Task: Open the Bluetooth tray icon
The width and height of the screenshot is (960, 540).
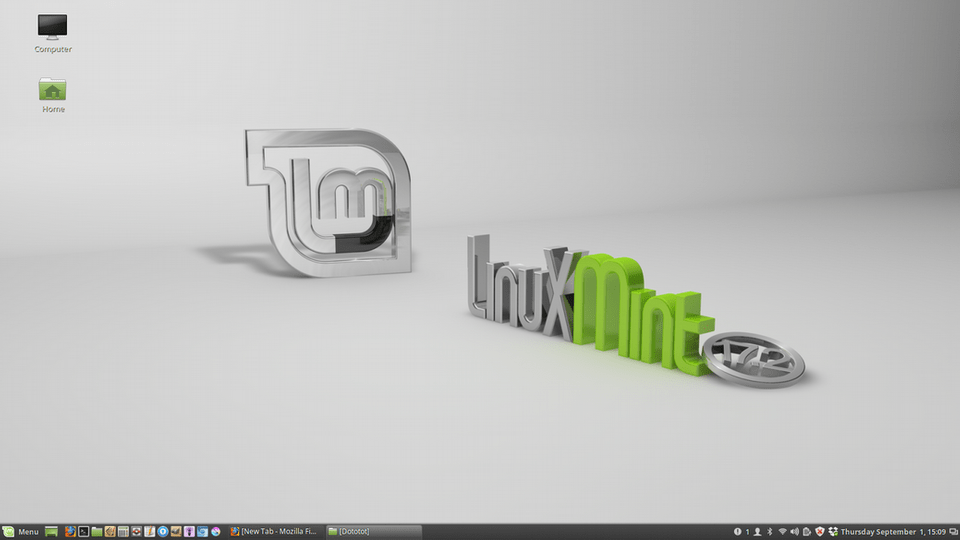Action: pos(770,531)
